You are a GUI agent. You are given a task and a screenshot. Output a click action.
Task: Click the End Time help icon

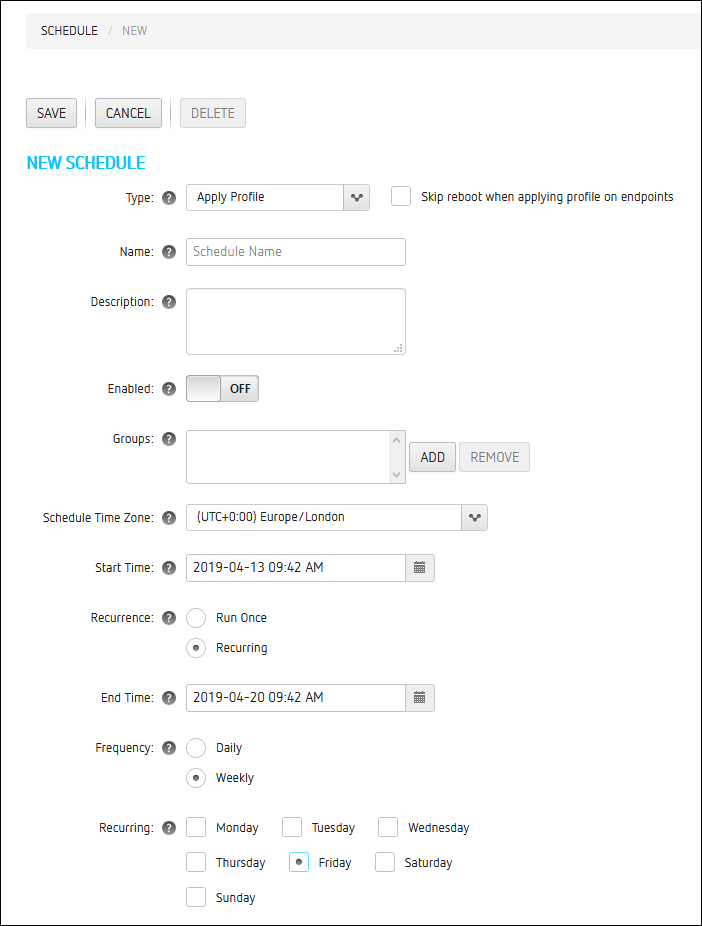(x=169, y=697)
